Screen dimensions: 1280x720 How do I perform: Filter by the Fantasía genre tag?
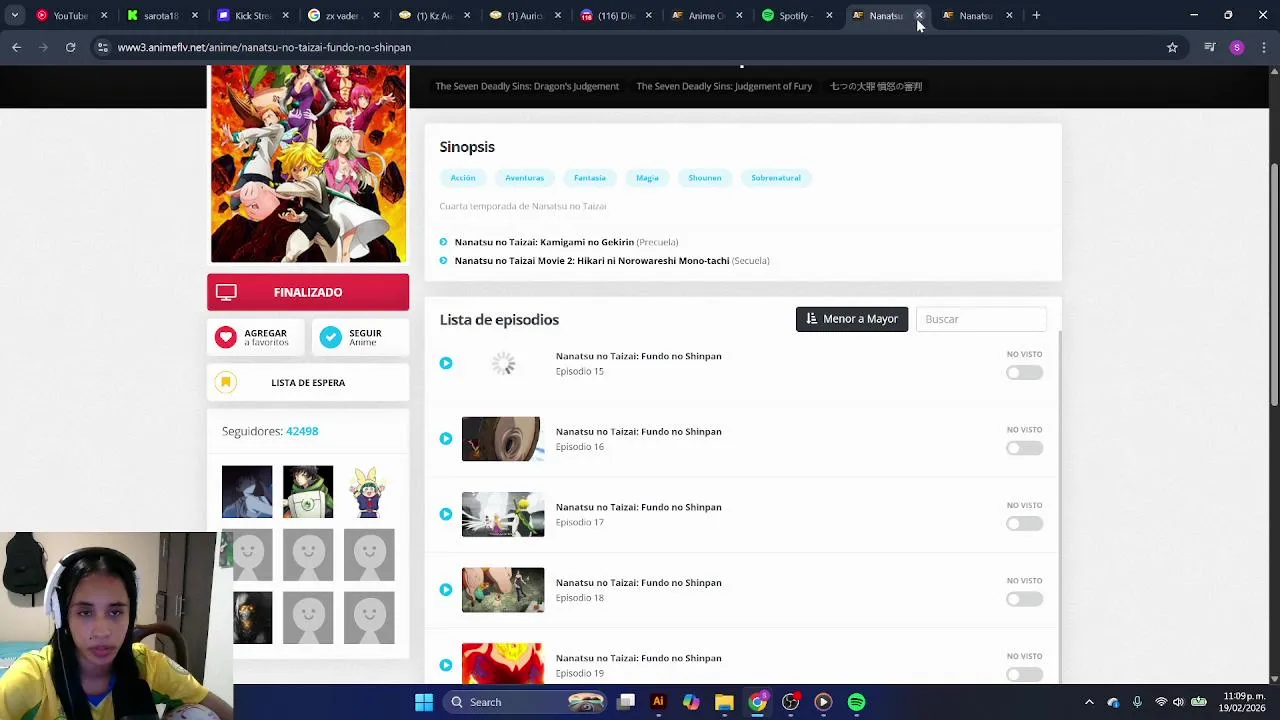coord(590,178)
